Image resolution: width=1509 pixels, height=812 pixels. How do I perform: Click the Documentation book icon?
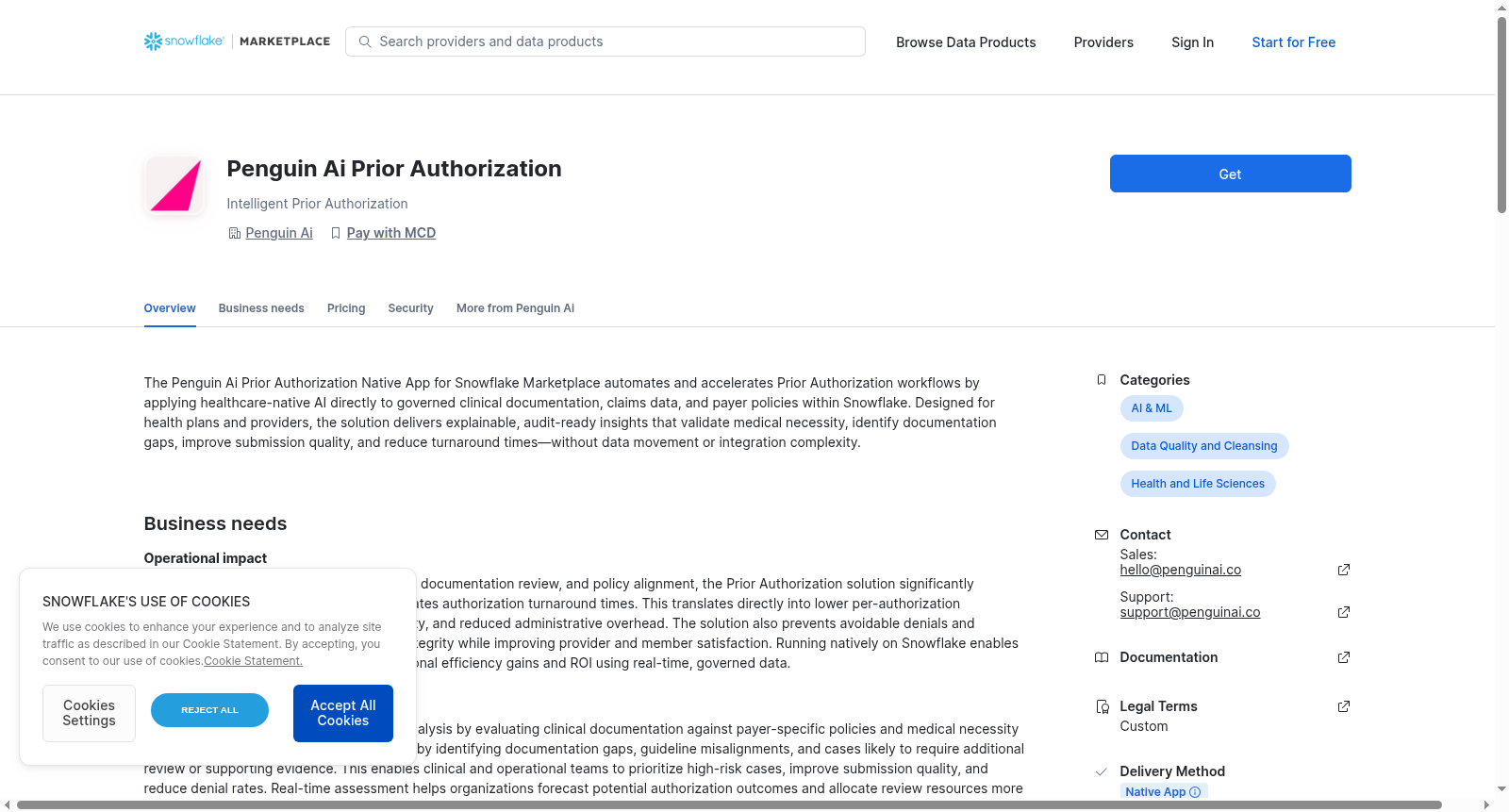tap(1102, 657)
